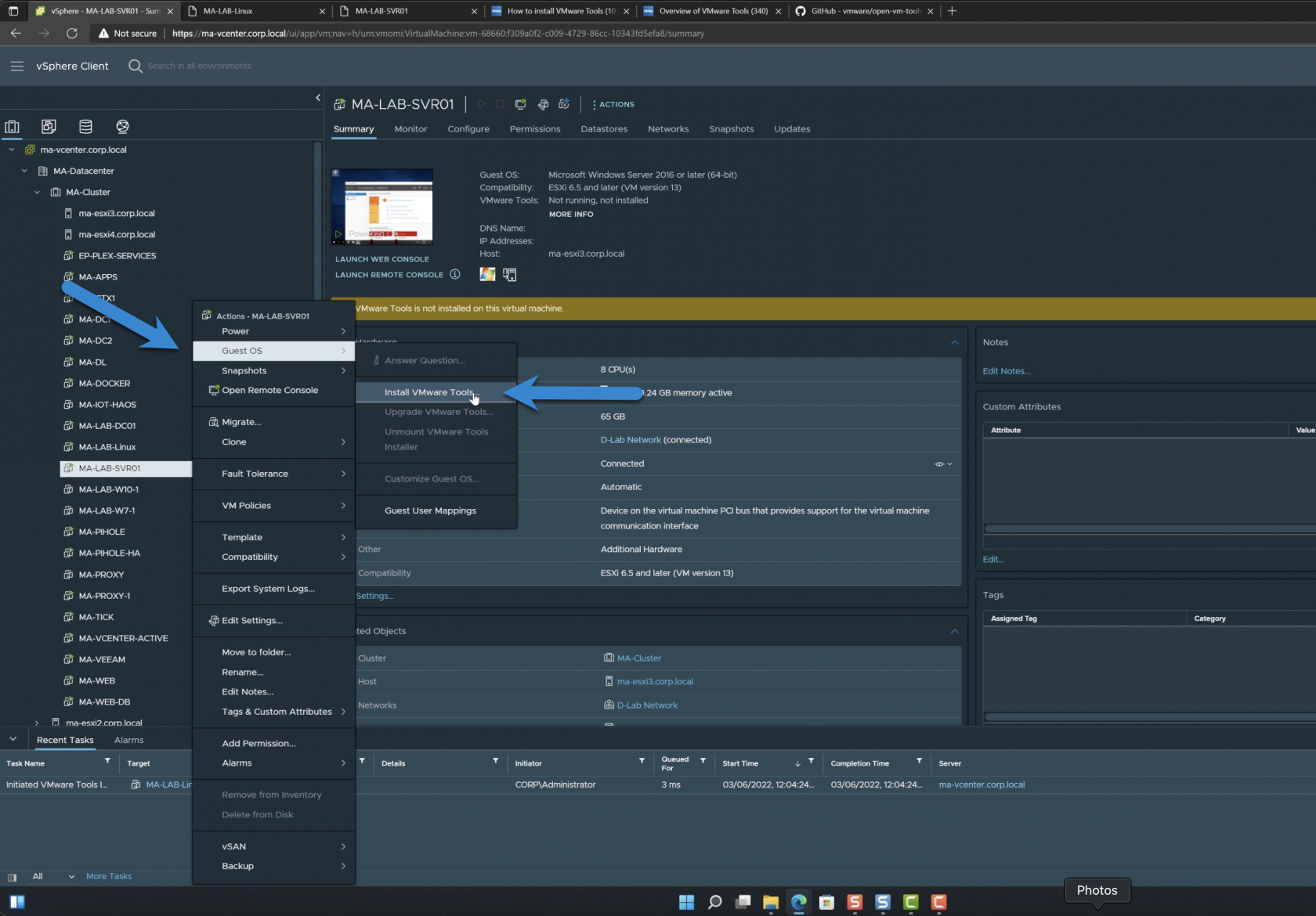Open the Power submenu

pos(273,331)
